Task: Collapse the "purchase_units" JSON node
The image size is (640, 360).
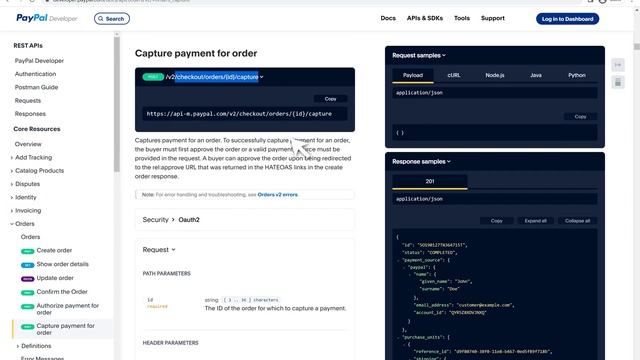Action: [x=398, y=338]
